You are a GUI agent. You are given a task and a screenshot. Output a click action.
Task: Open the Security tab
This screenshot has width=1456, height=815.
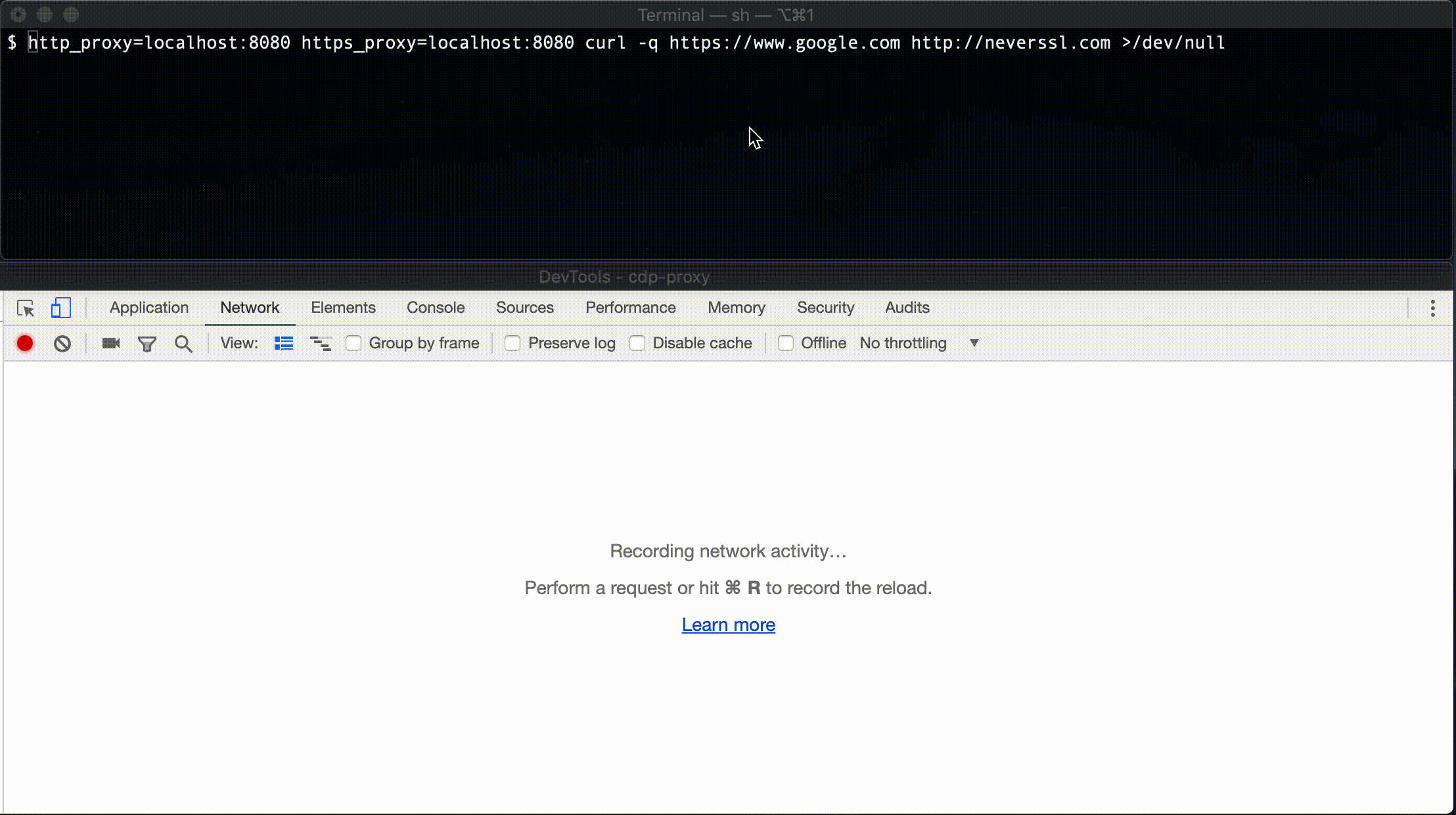click(x=825, y=308)
